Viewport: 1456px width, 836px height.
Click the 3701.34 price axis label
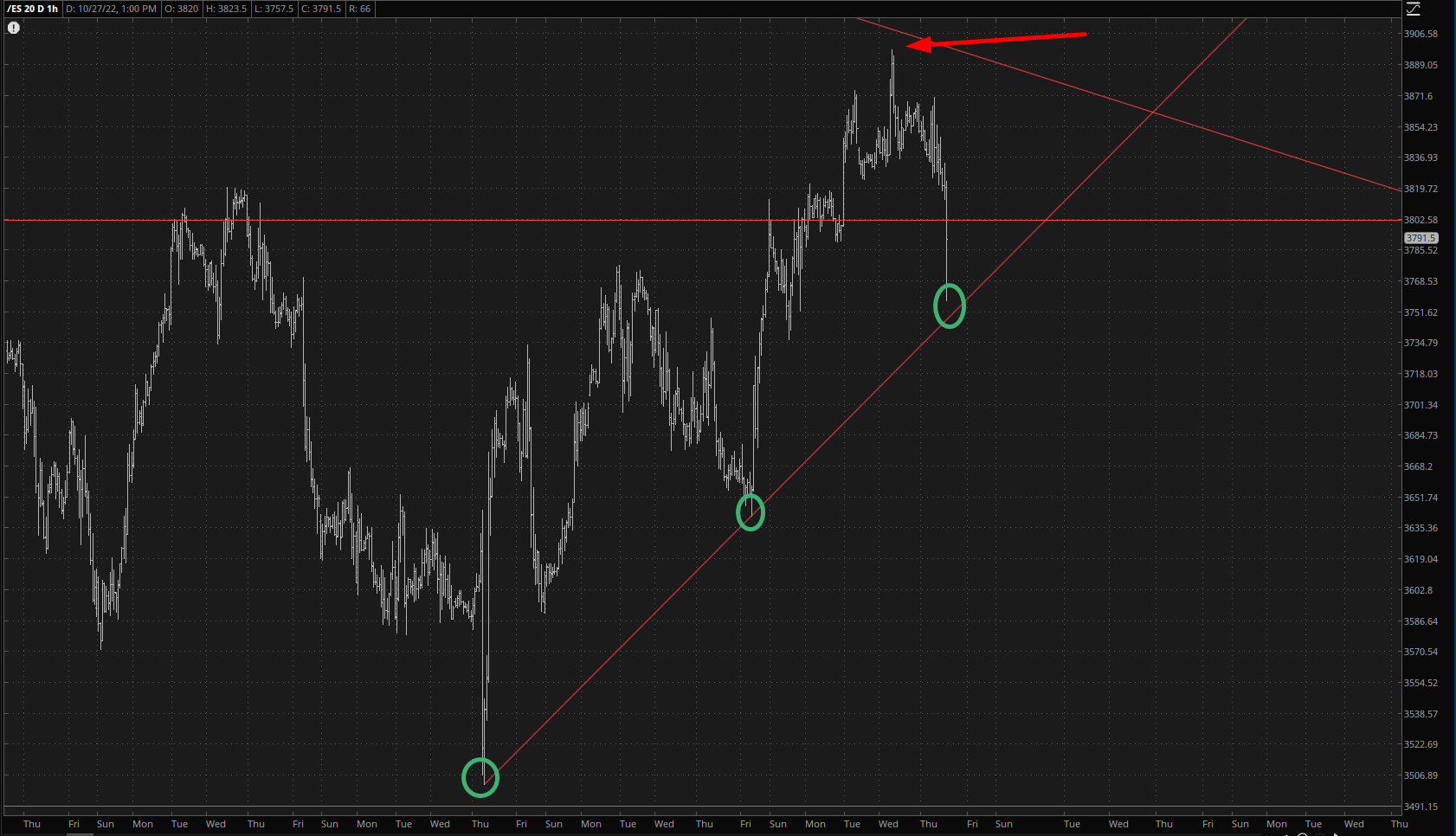coord(1421,405)
